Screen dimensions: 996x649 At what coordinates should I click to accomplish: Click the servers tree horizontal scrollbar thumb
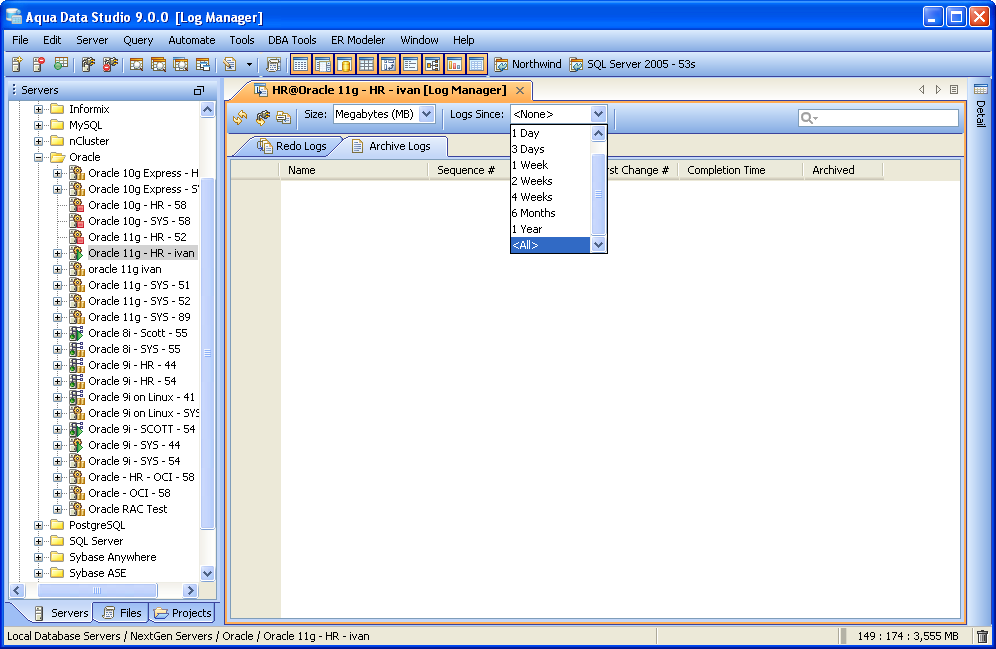[x=97, y=591]
